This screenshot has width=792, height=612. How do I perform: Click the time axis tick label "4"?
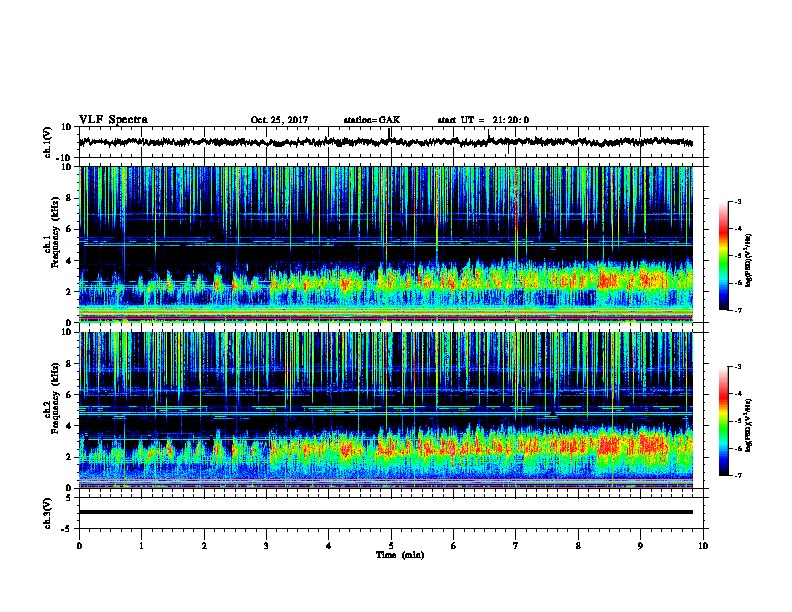[329, 546]
